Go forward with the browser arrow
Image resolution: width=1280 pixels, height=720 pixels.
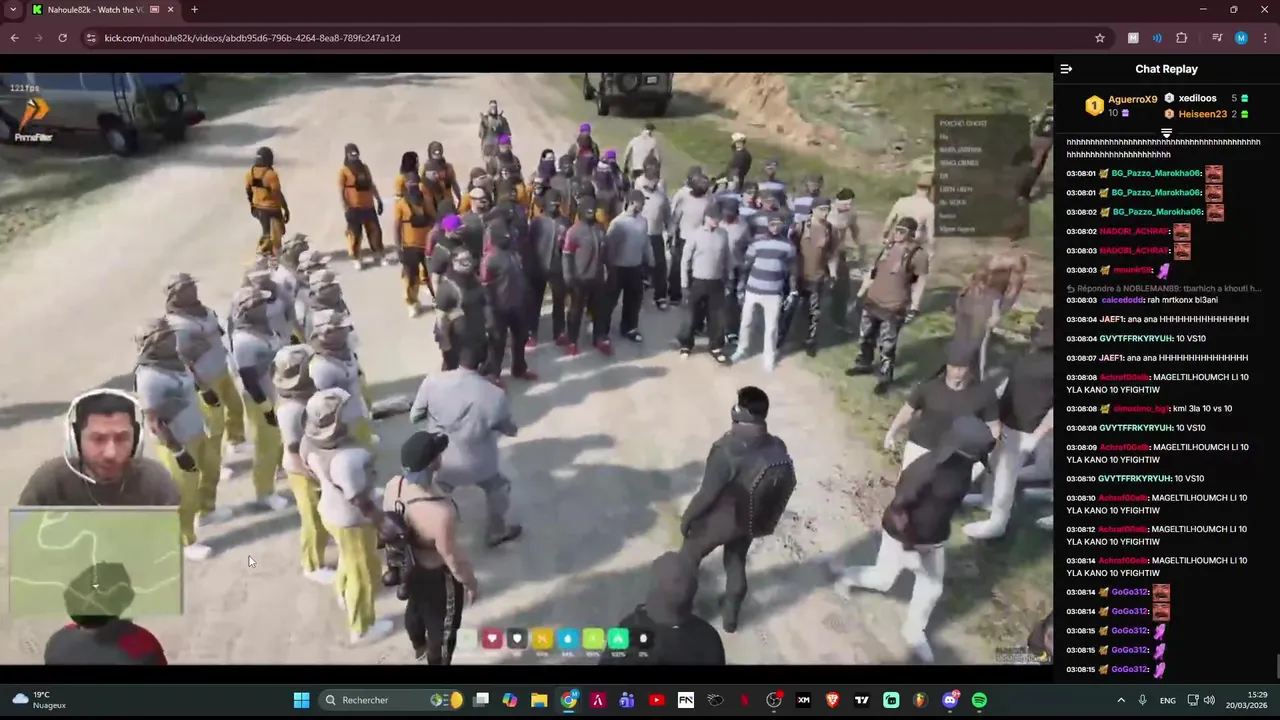(38, 38)
